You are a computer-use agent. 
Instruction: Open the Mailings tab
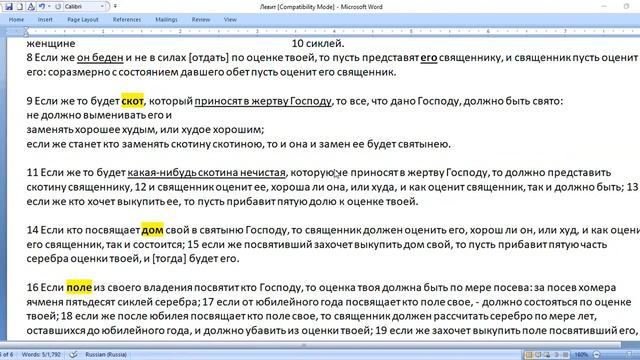tap(166, 20)
